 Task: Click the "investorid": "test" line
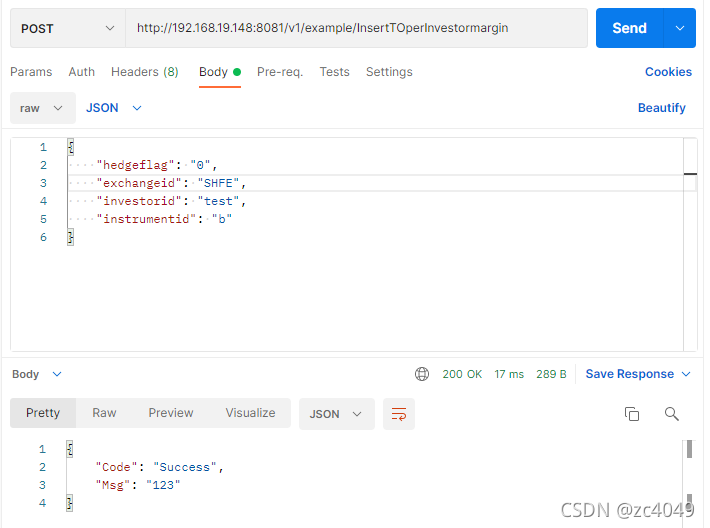pyautogui.click(x=171, y=201)
